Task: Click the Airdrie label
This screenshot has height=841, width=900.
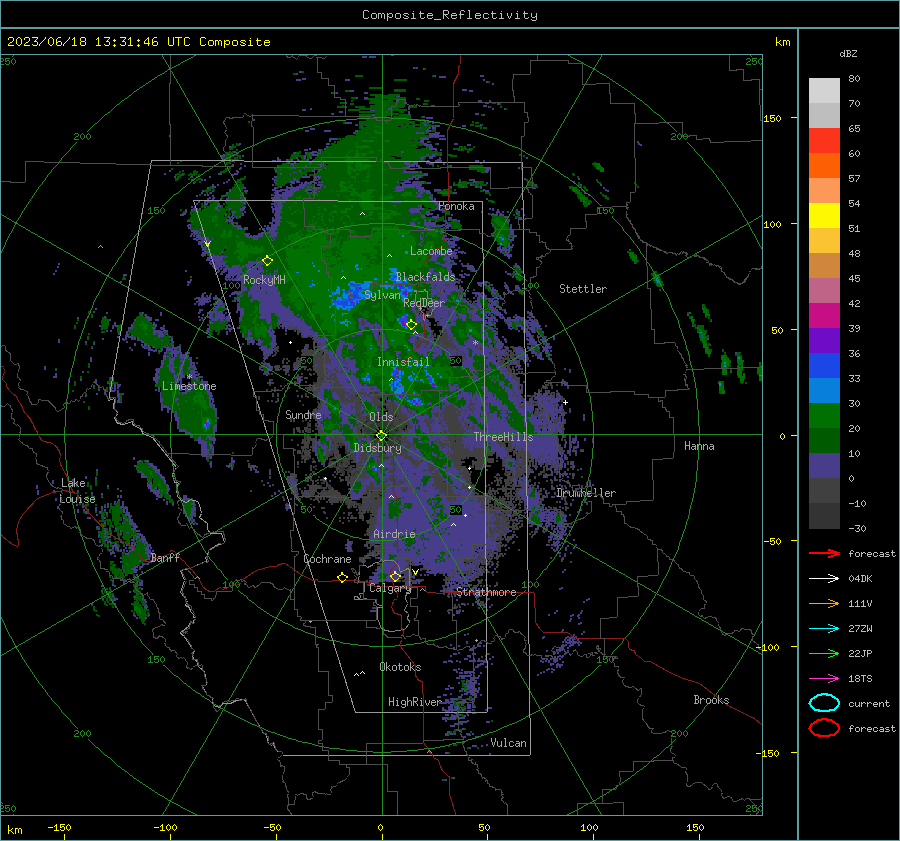Action: click(x=394, y=534)
